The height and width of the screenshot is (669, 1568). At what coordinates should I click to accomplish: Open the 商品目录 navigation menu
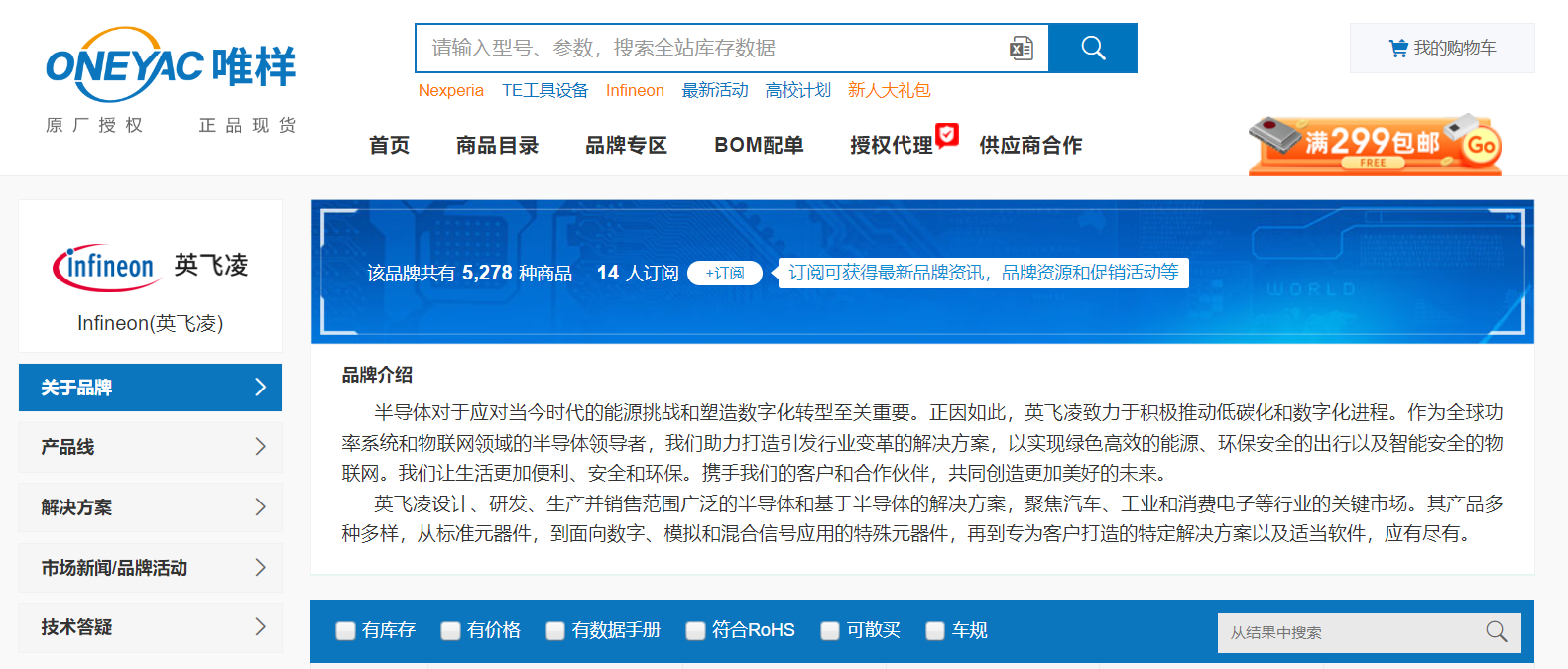tap(497, 146)
